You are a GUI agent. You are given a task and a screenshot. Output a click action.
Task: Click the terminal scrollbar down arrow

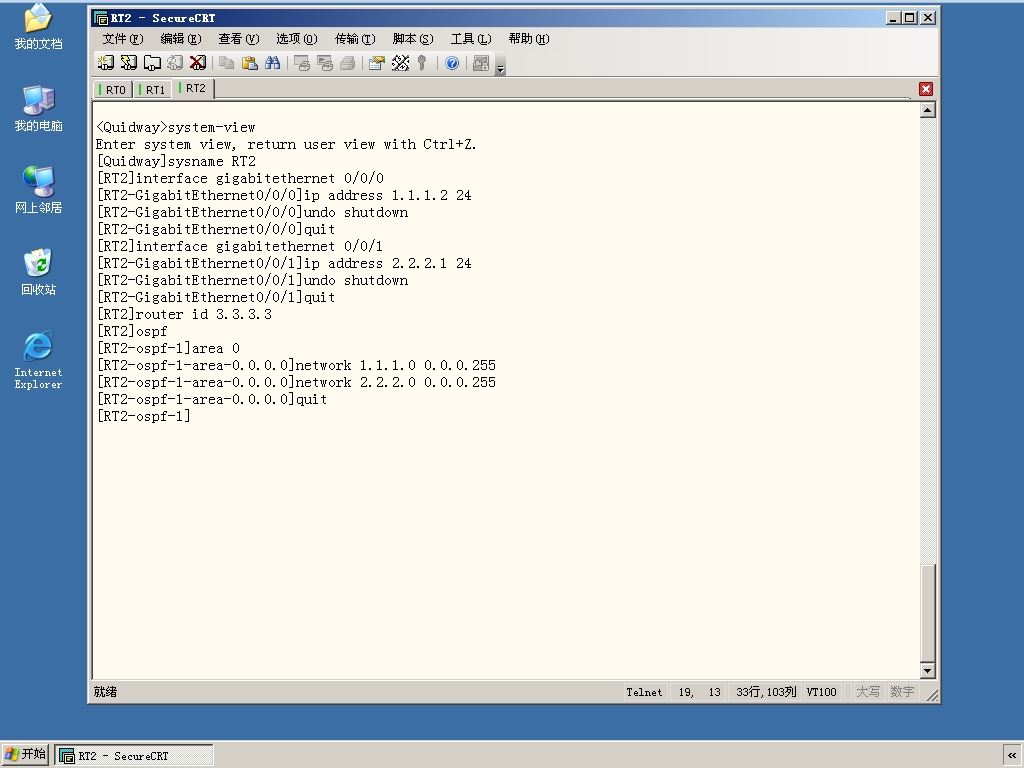tap(927, 670)
